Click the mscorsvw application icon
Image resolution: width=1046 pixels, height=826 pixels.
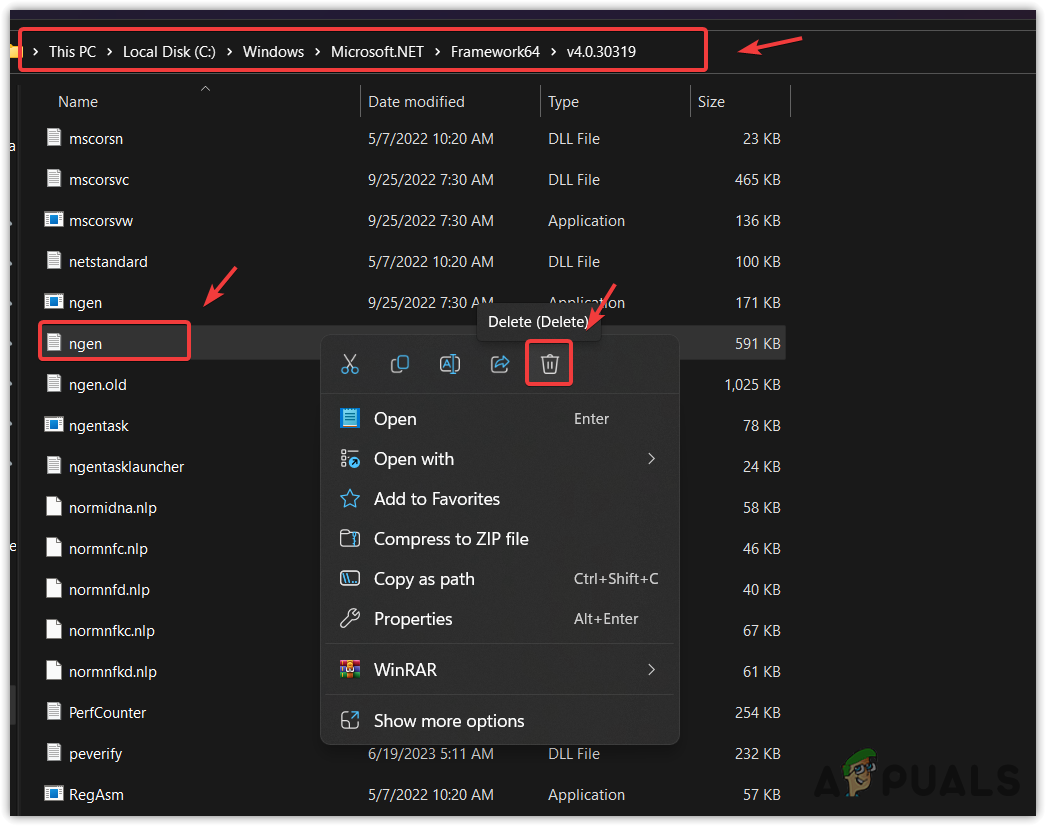pyautogui.click(x=53, y=220)
